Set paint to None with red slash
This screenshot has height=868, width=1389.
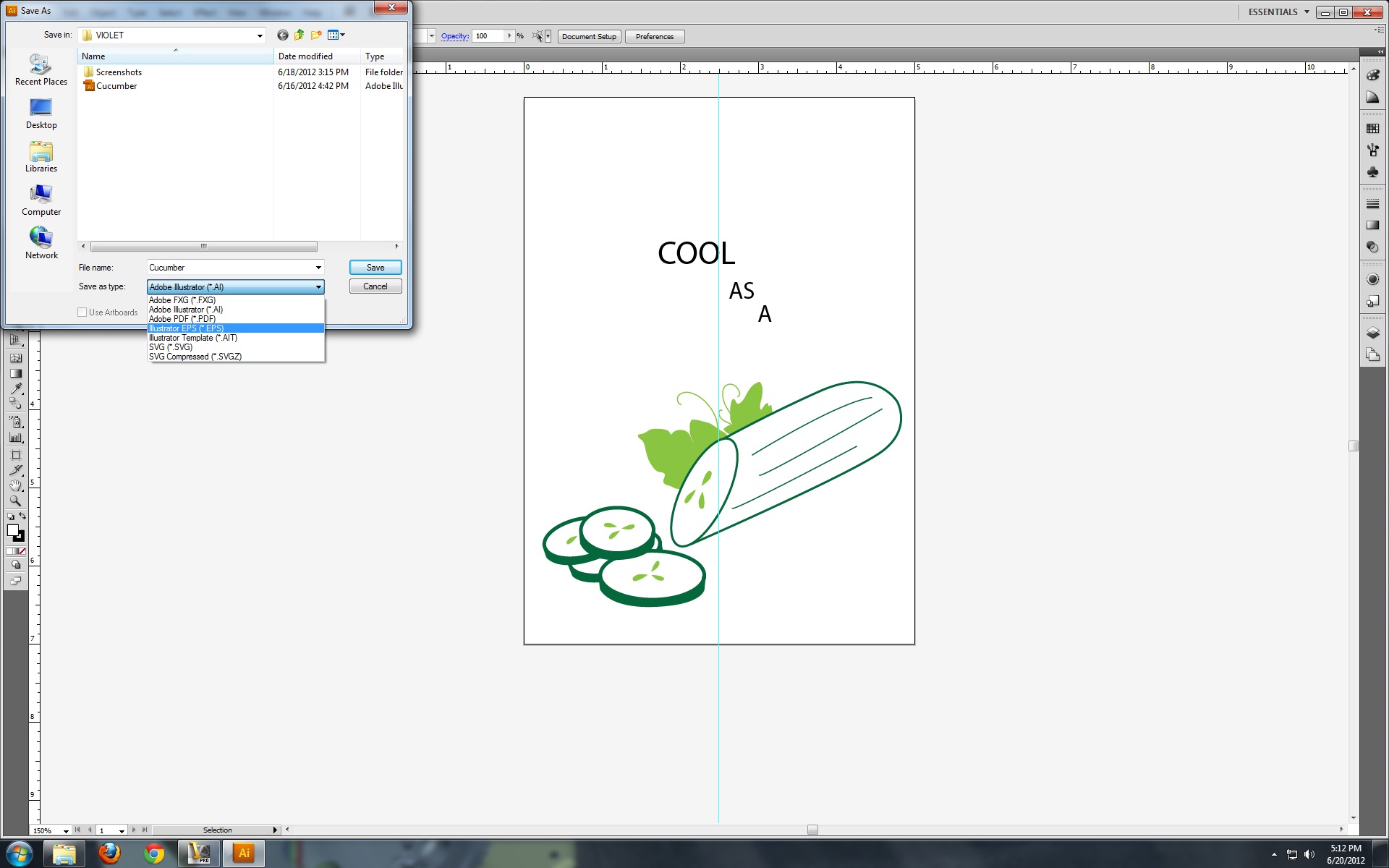[22, 551]
